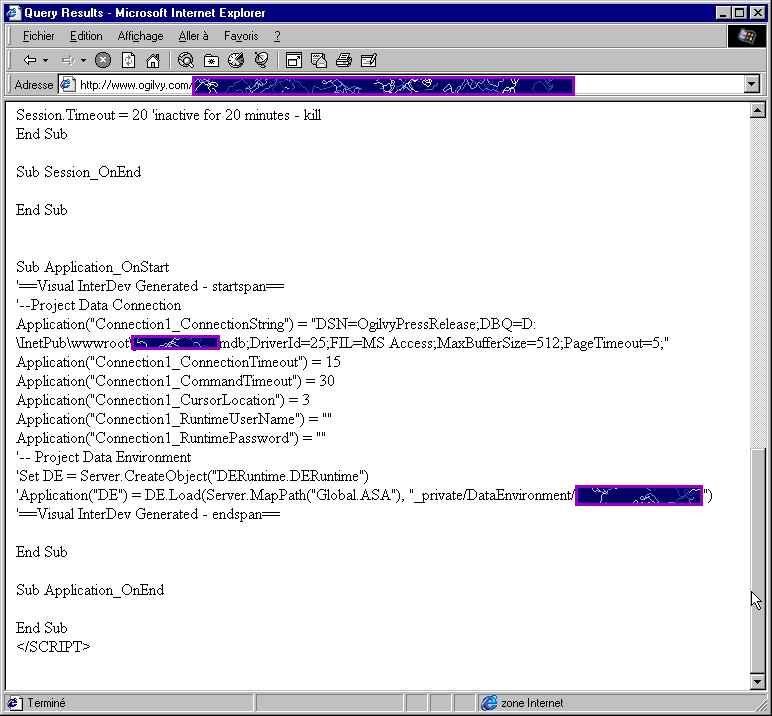Screen dimensions: 772x716
Task: Click the 'zone Internet' status text
Action: click(532, 703)
